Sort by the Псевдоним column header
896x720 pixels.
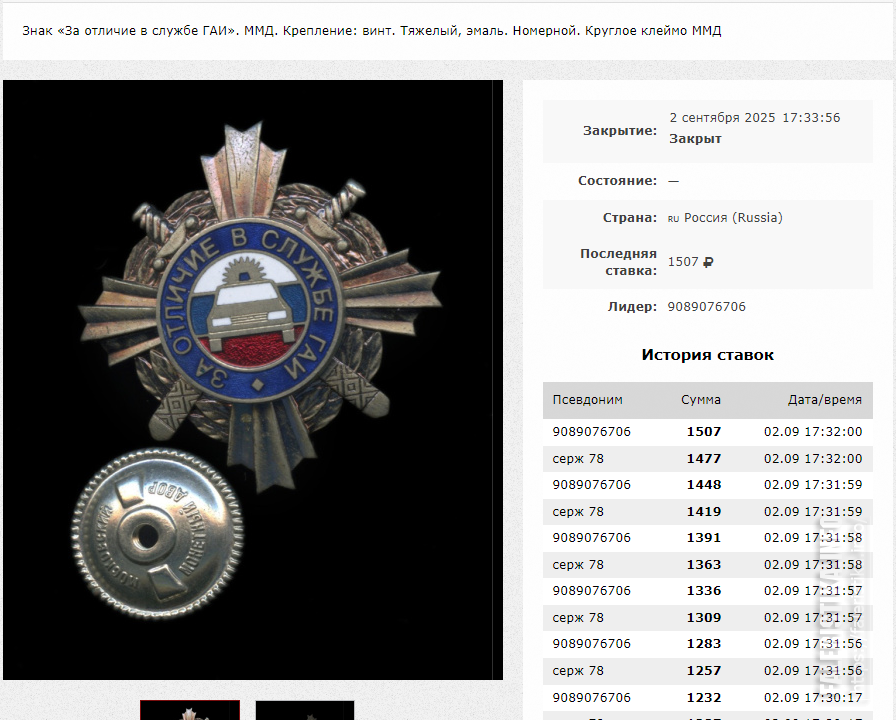click(x=587, y=400)
